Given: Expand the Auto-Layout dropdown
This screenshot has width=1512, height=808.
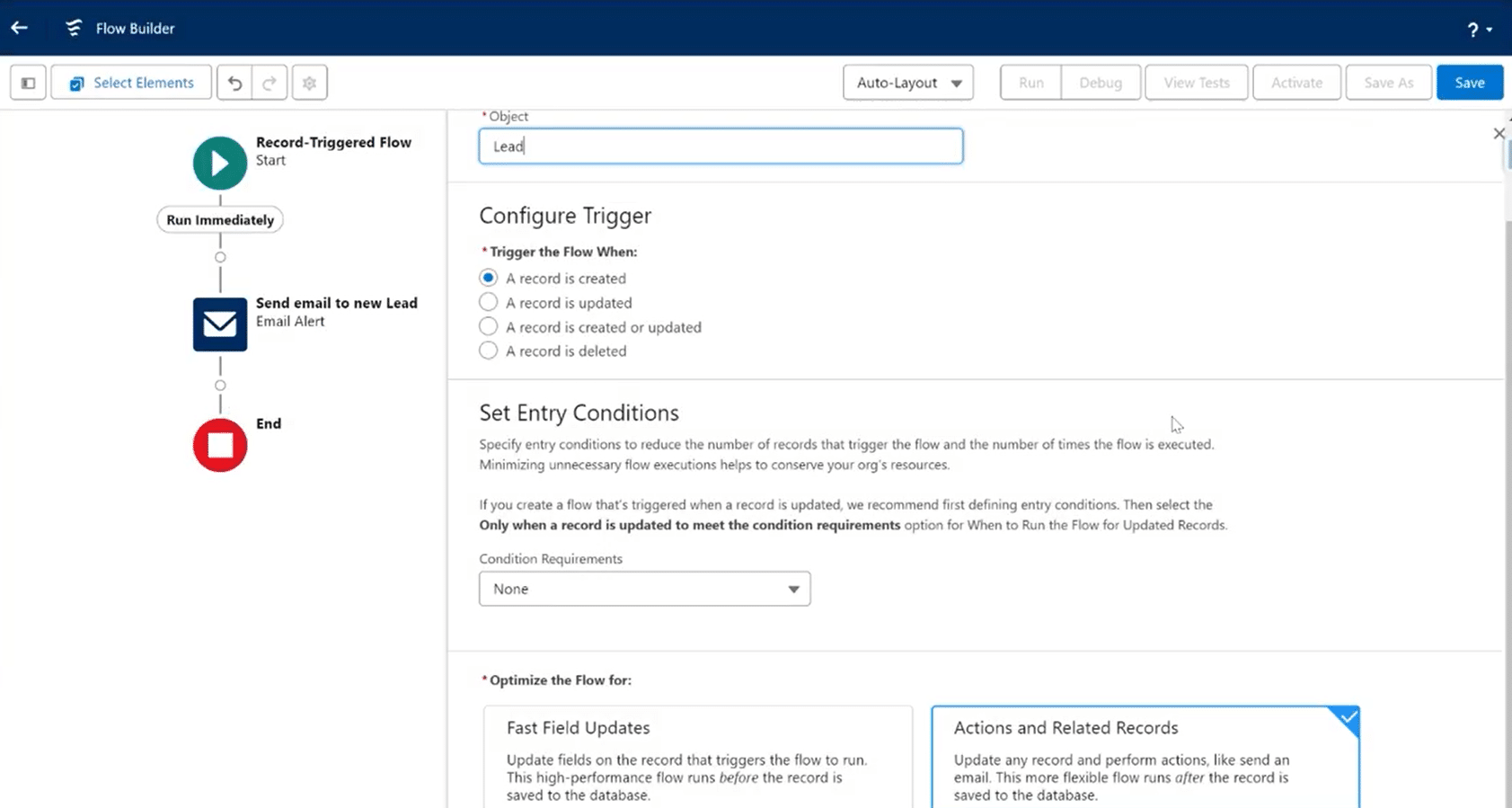Looking at the screenshot, I should (x=908, y=83).
